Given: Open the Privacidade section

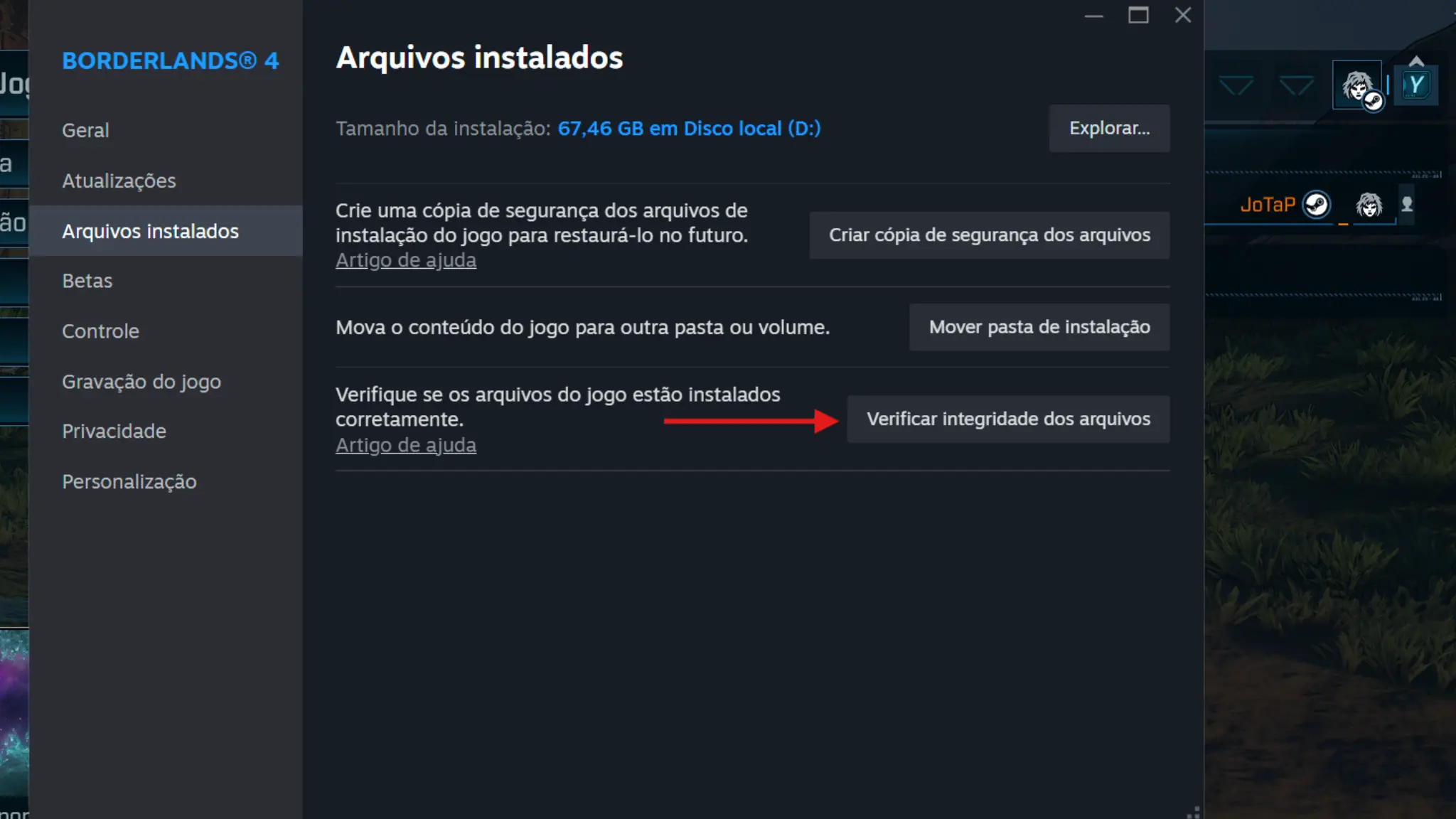Looking at the screenshot, I should [x=114, y=432].
